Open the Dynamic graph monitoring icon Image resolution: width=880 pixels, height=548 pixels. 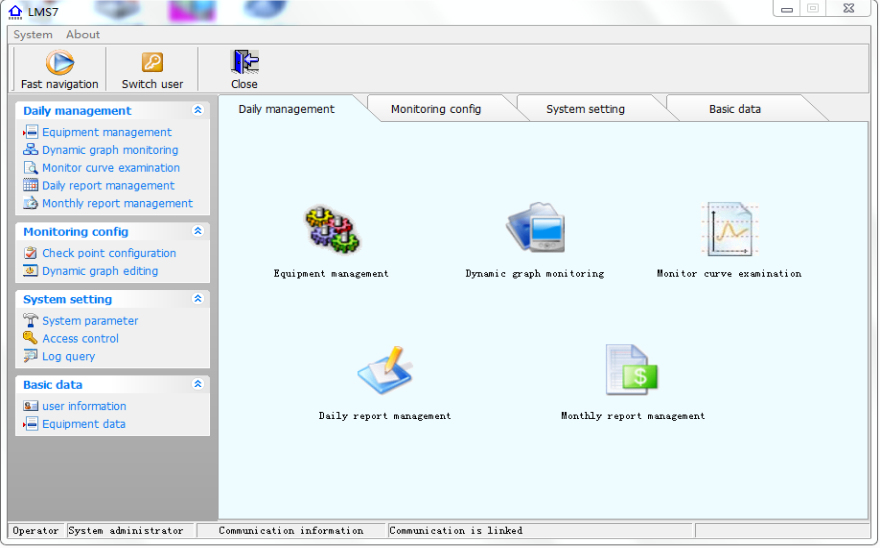(x=535, y=228)
